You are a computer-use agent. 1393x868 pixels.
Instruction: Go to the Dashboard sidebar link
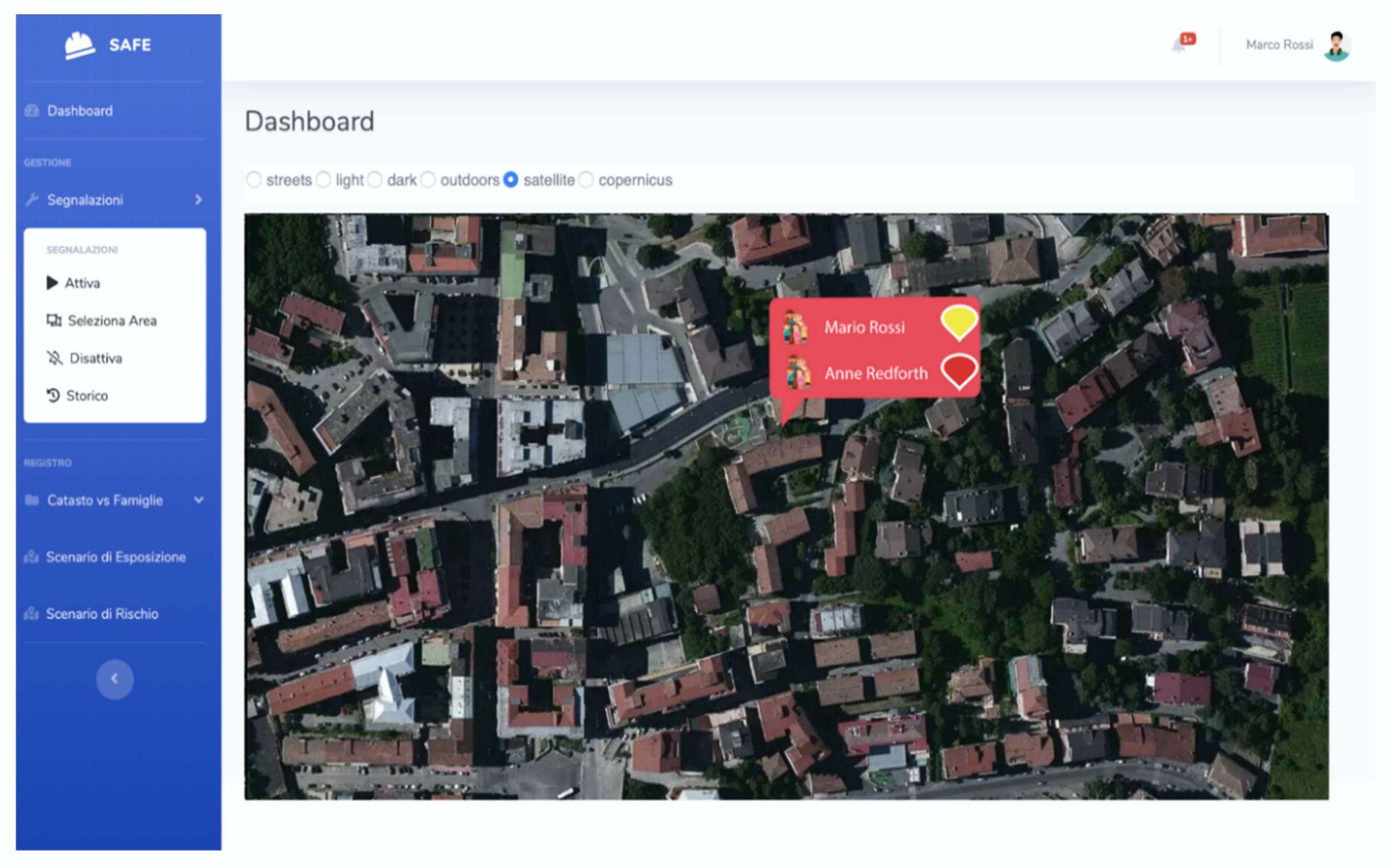point(79,111)
